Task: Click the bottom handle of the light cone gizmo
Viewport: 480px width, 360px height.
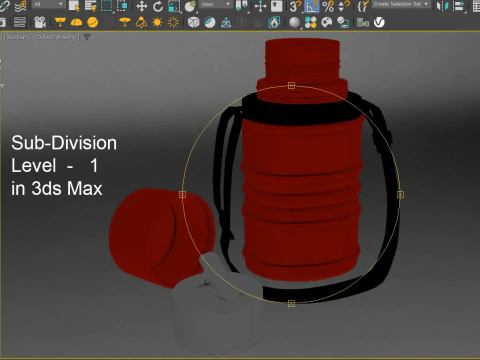Action: (x=291, y=304)
